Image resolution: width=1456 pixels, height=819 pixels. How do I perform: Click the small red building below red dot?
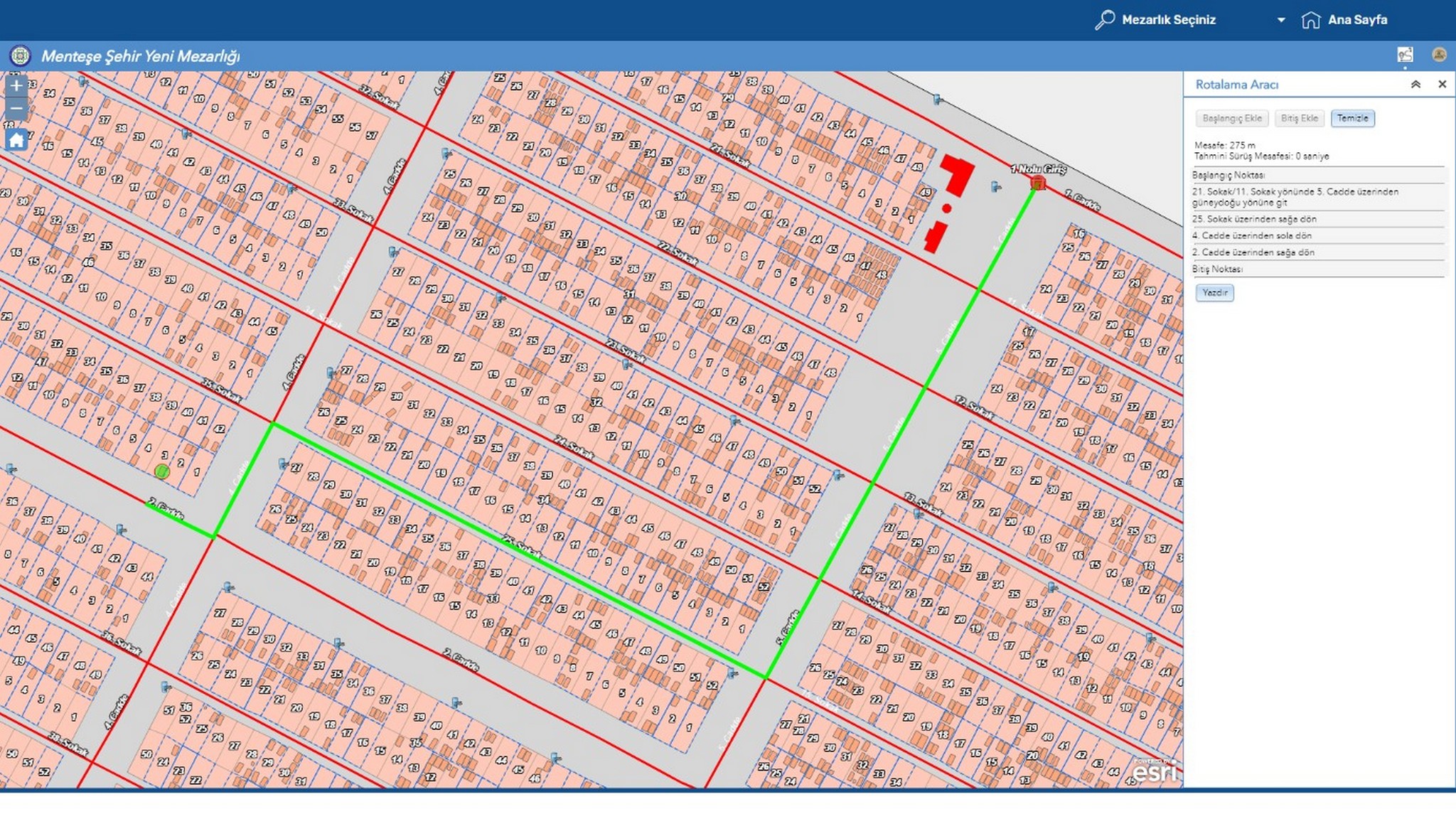[936, 237]
